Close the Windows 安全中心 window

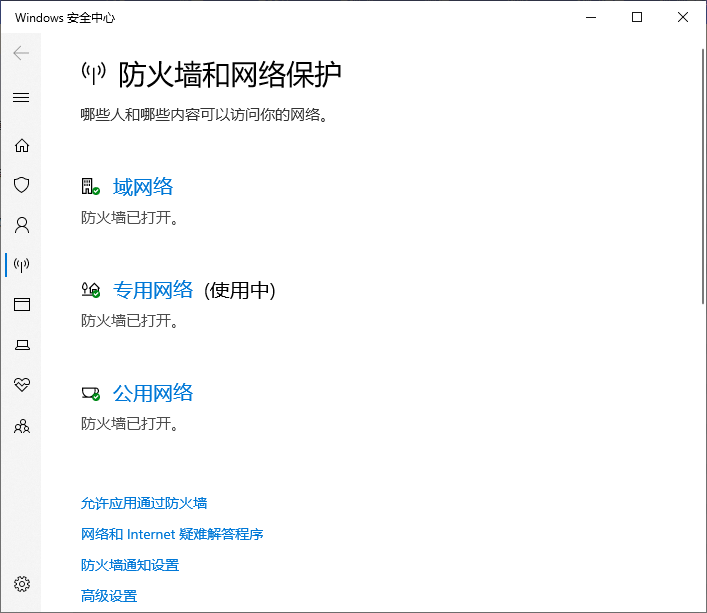pyautogui.click(x=683, y=18)
